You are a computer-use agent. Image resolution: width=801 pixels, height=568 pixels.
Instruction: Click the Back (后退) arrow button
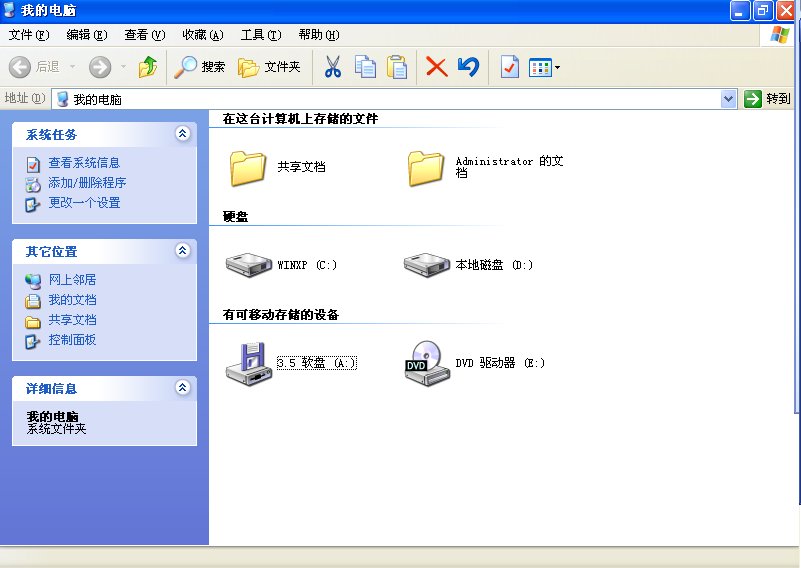point(20,67)
